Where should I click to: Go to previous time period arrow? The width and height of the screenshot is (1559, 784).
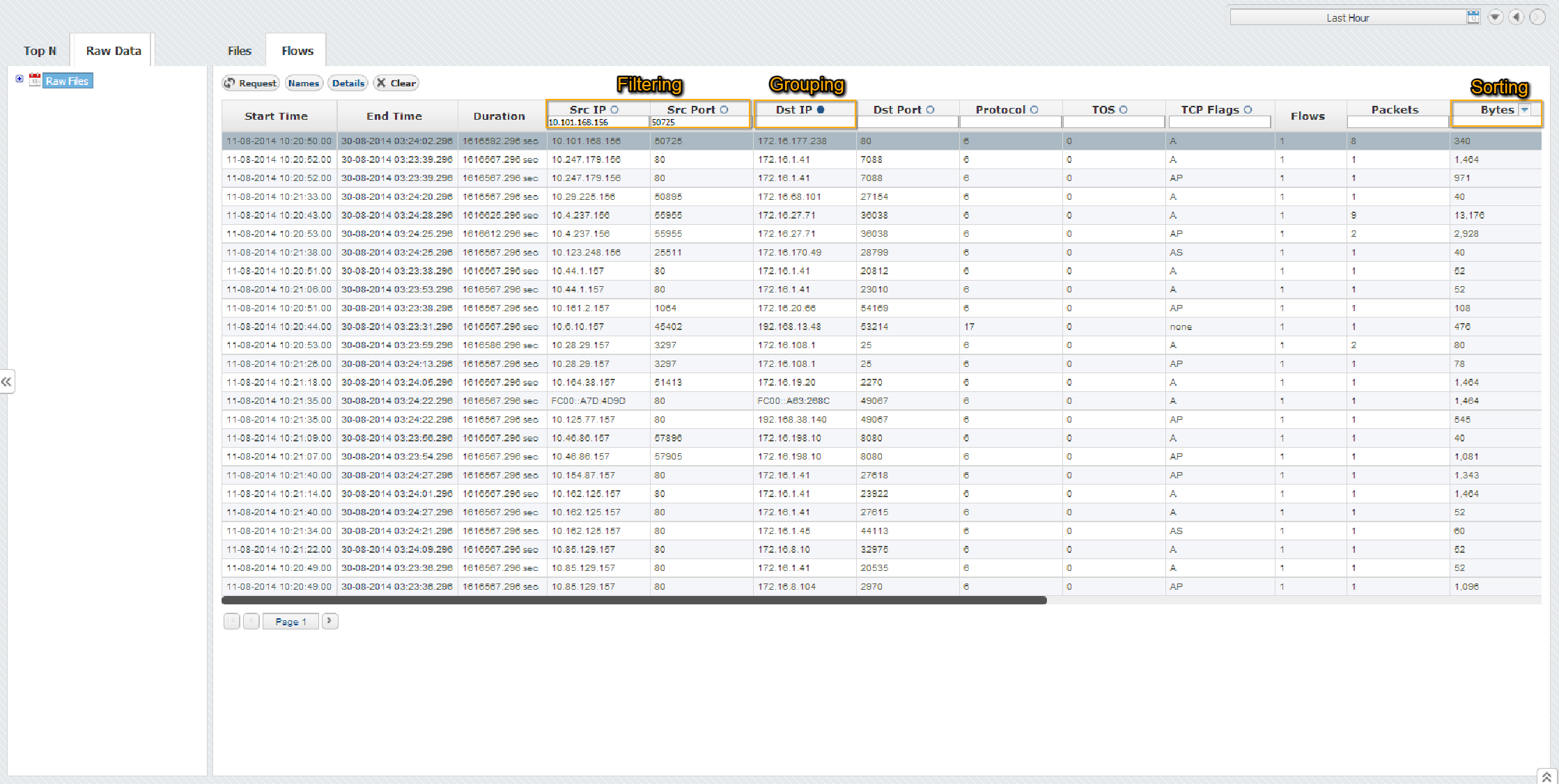pos(1516,17)
